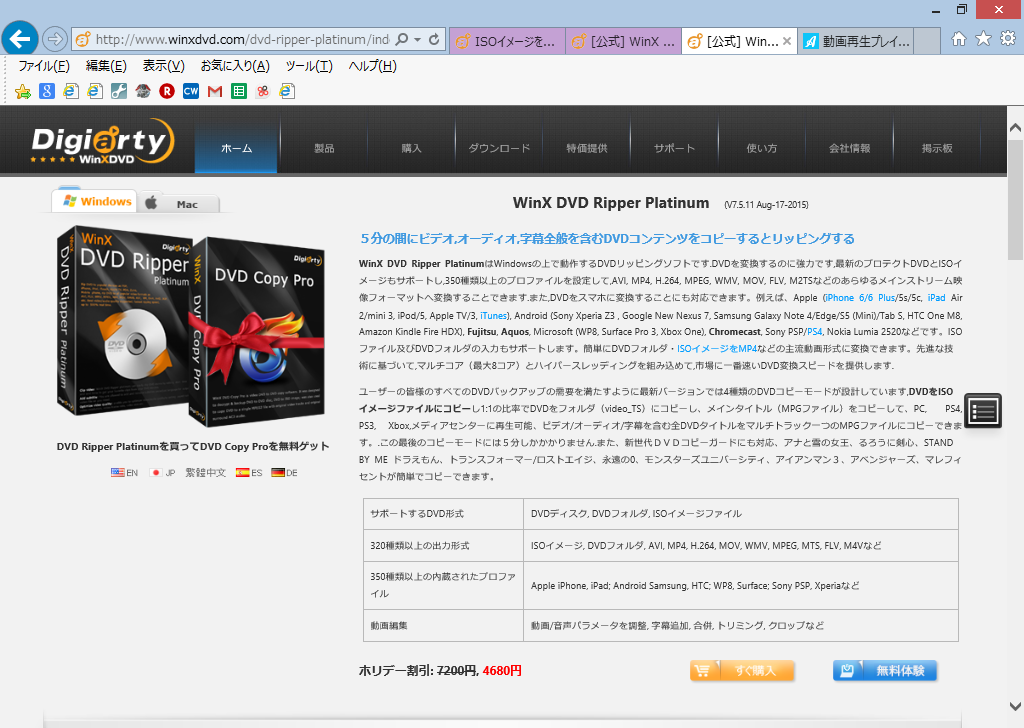This screenshot has height=728, width=1024.
Task: Choose the 繁體中文 language link
Action: click(x=206, y=473)
